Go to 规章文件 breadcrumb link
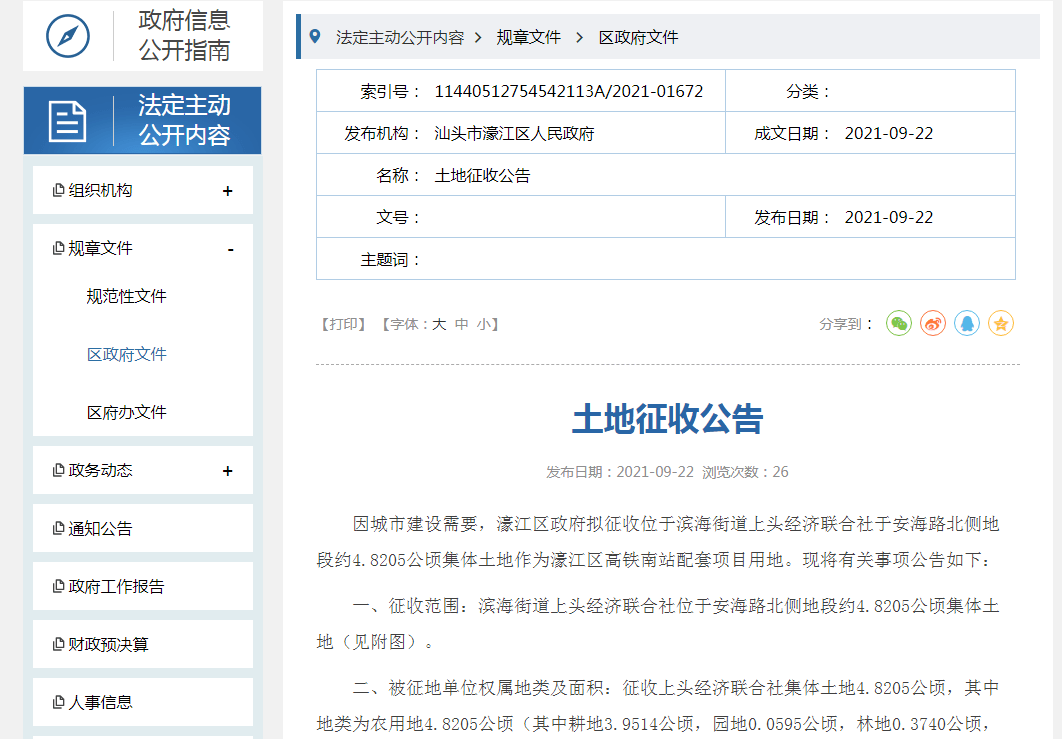1062x739 pixels. [529, 37]
